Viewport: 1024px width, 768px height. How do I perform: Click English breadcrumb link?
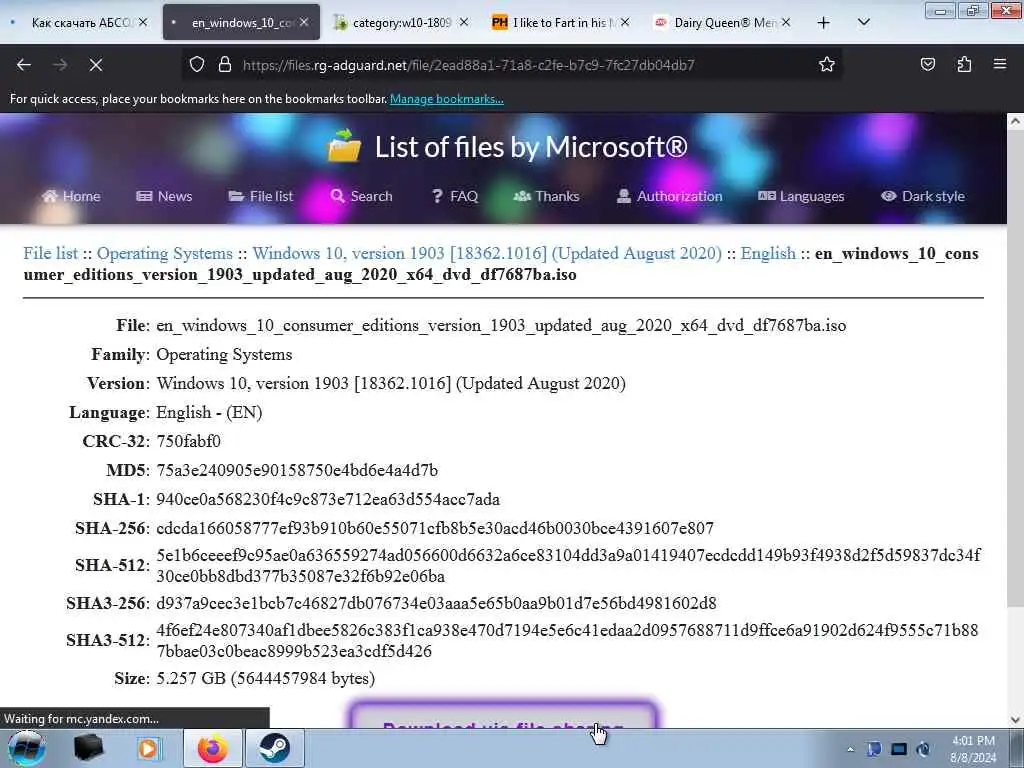pyautogui.click(x=768, y=253)
